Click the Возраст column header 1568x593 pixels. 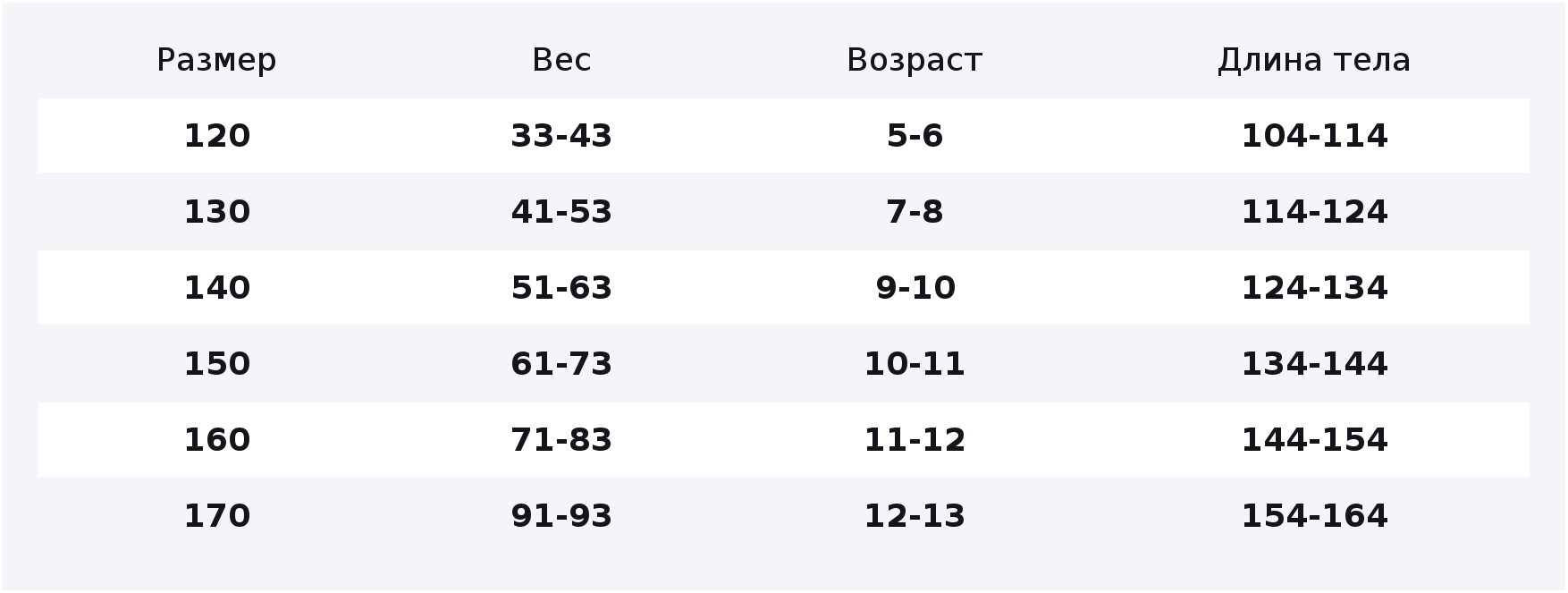[915, 61]
